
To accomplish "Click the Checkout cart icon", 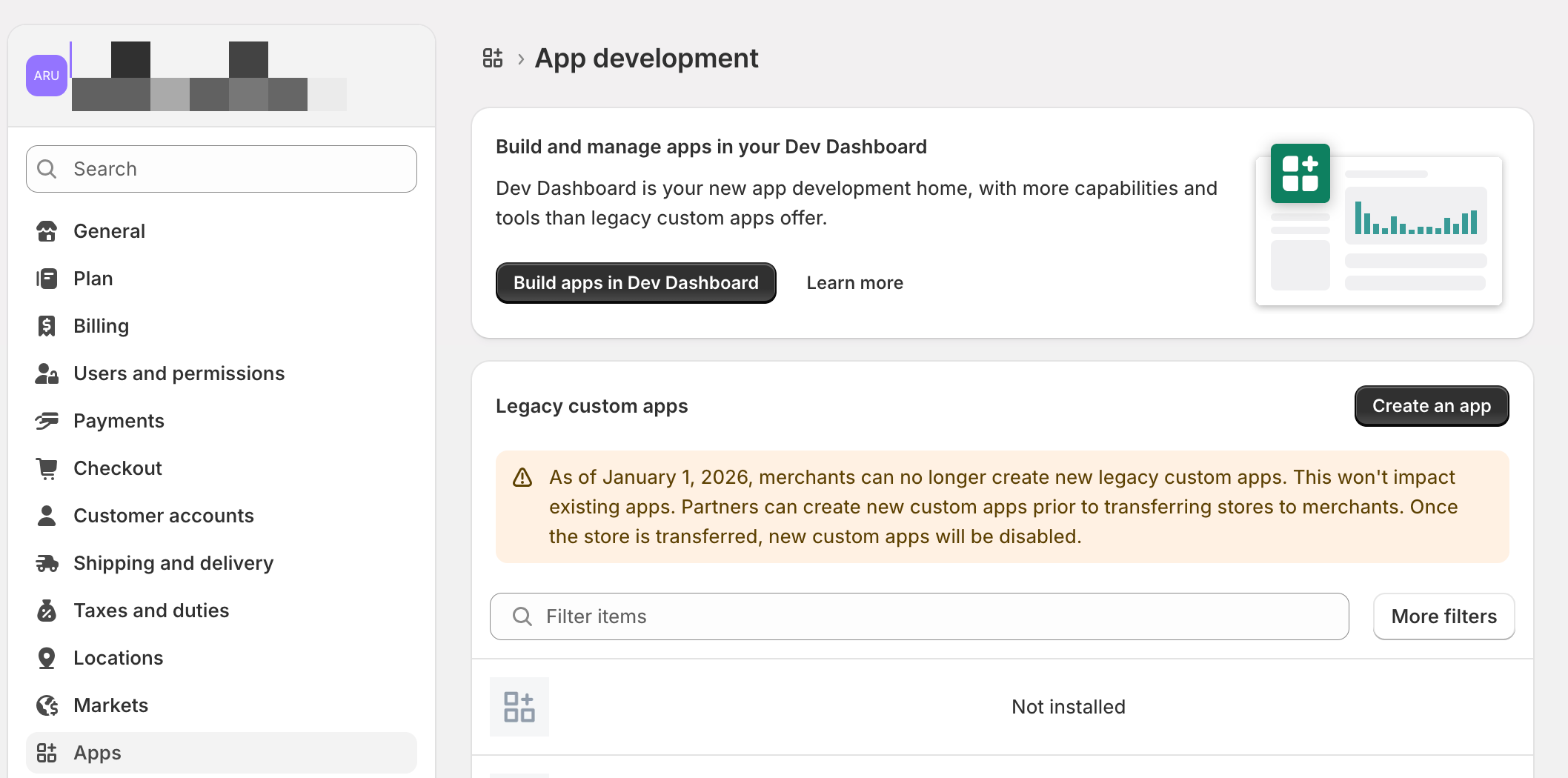I will (47, 468).
